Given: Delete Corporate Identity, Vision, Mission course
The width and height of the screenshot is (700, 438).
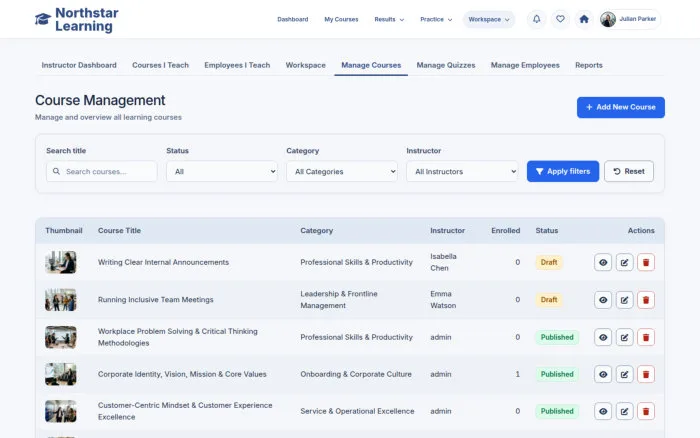Looking at the screenshot, I should click(x=646, y=375).
